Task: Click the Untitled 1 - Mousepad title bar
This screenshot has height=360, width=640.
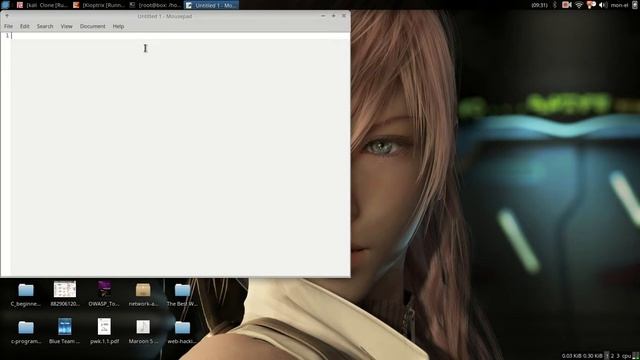Action: click(x=164, y=16)
